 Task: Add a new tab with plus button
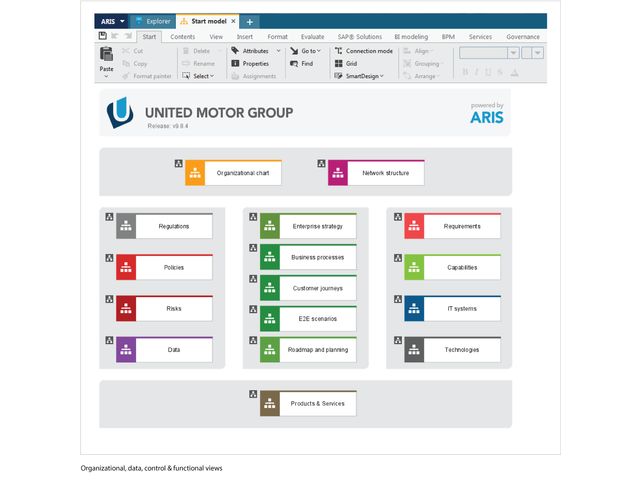[250, 21]
